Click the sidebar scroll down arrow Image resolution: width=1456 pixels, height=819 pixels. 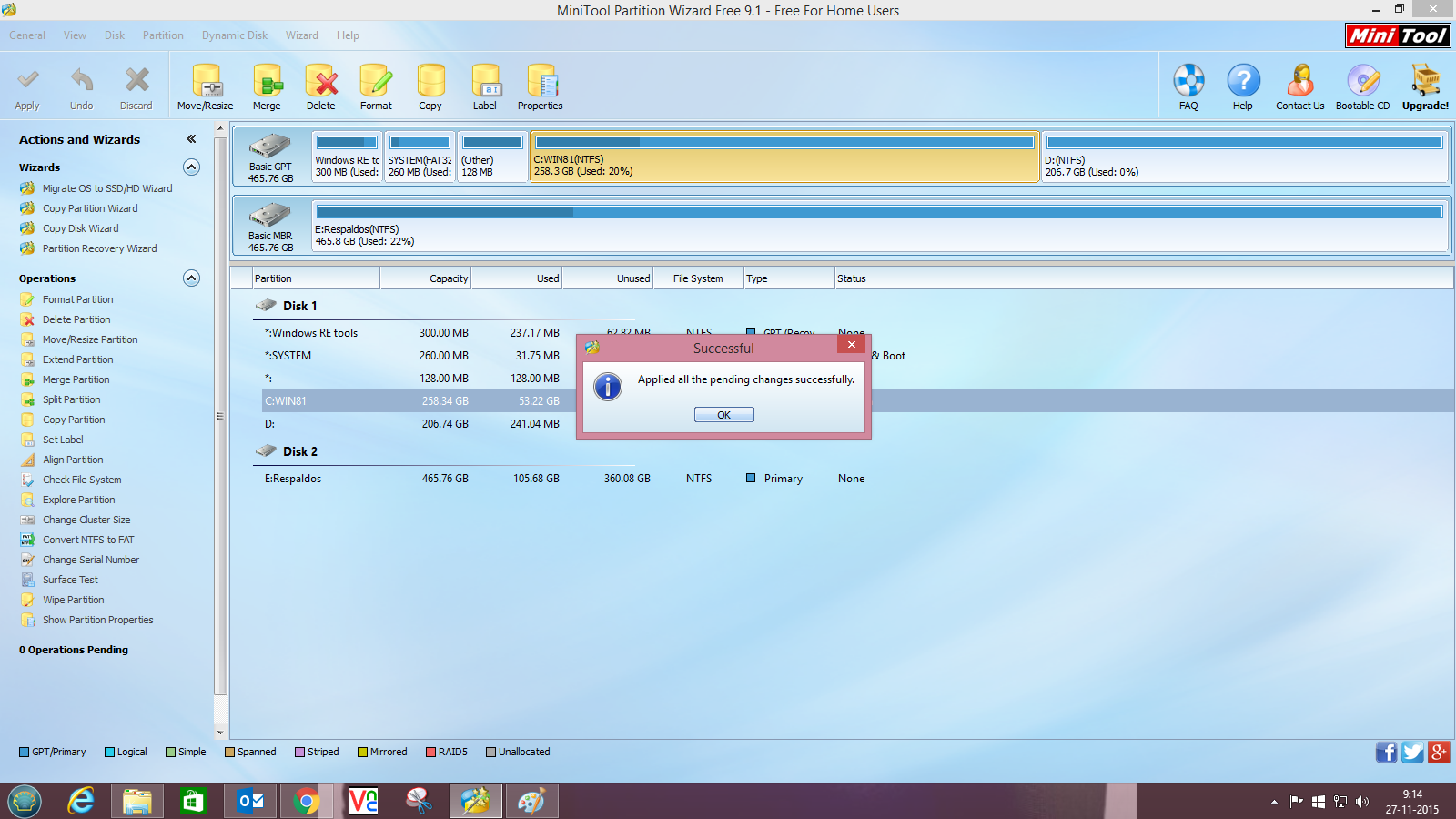(x=219, y=733)
